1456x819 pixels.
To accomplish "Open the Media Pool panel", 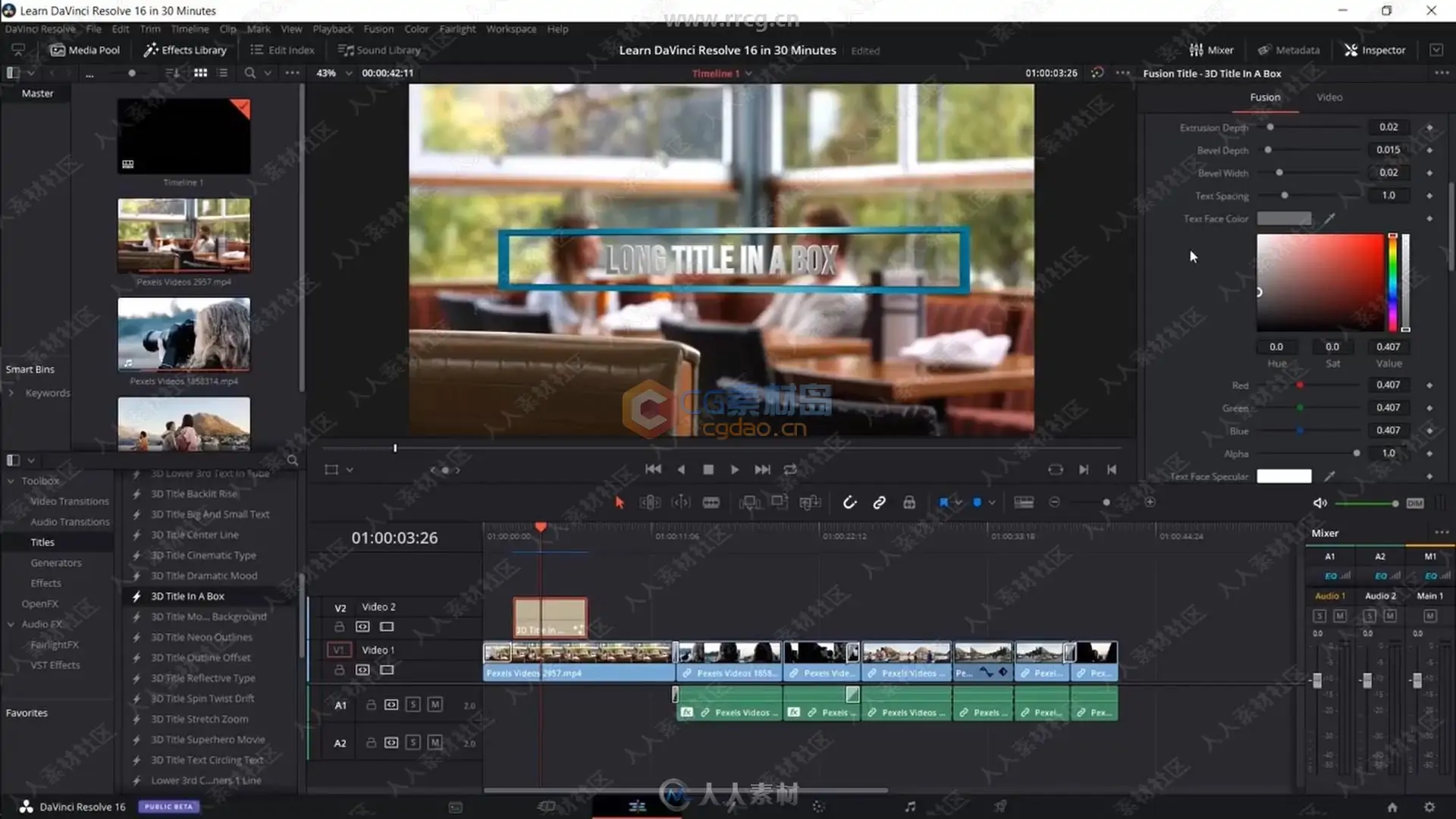I will click(x=85, y=50).
